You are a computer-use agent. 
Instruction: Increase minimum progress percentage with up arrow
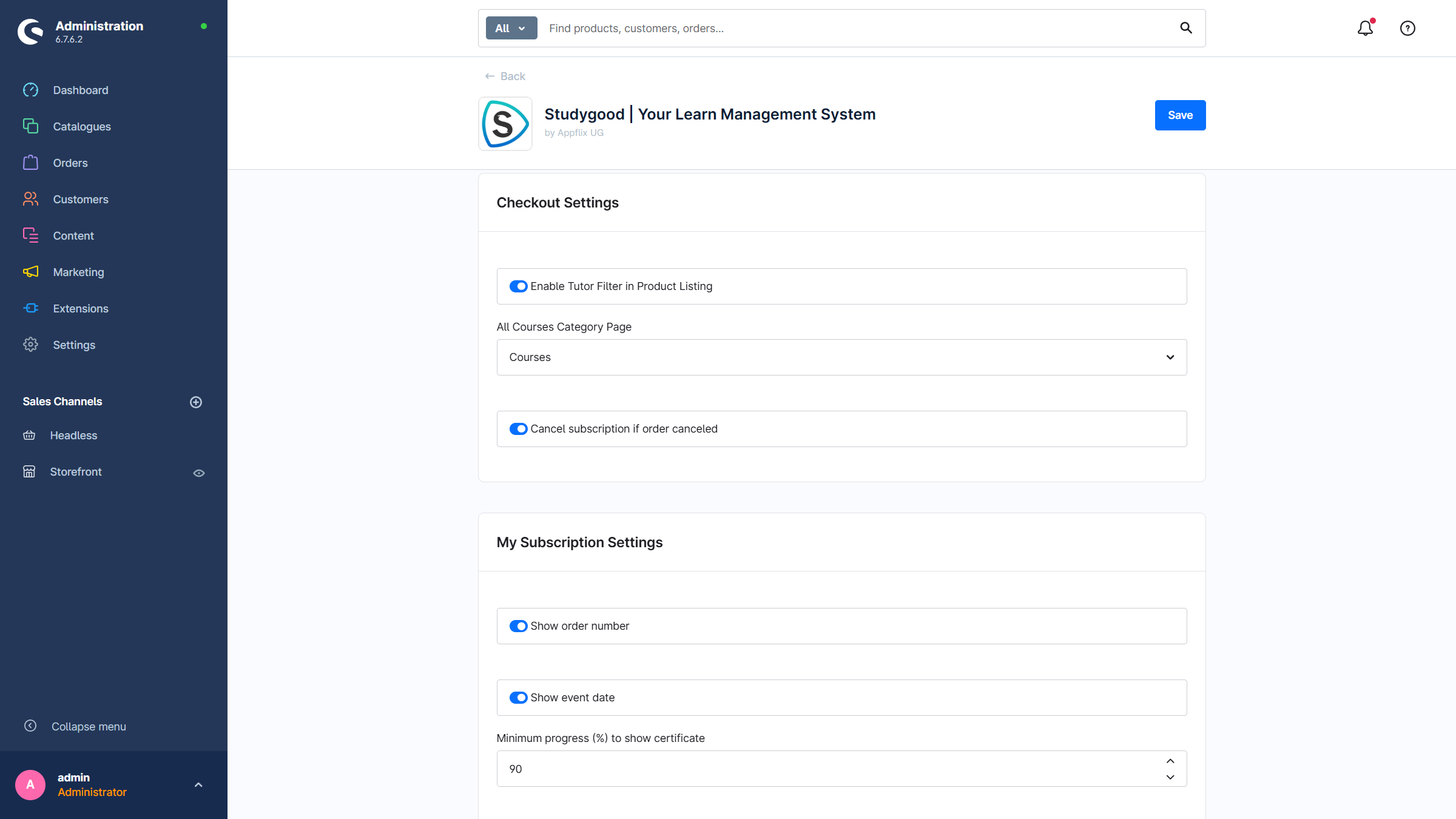1170,761
